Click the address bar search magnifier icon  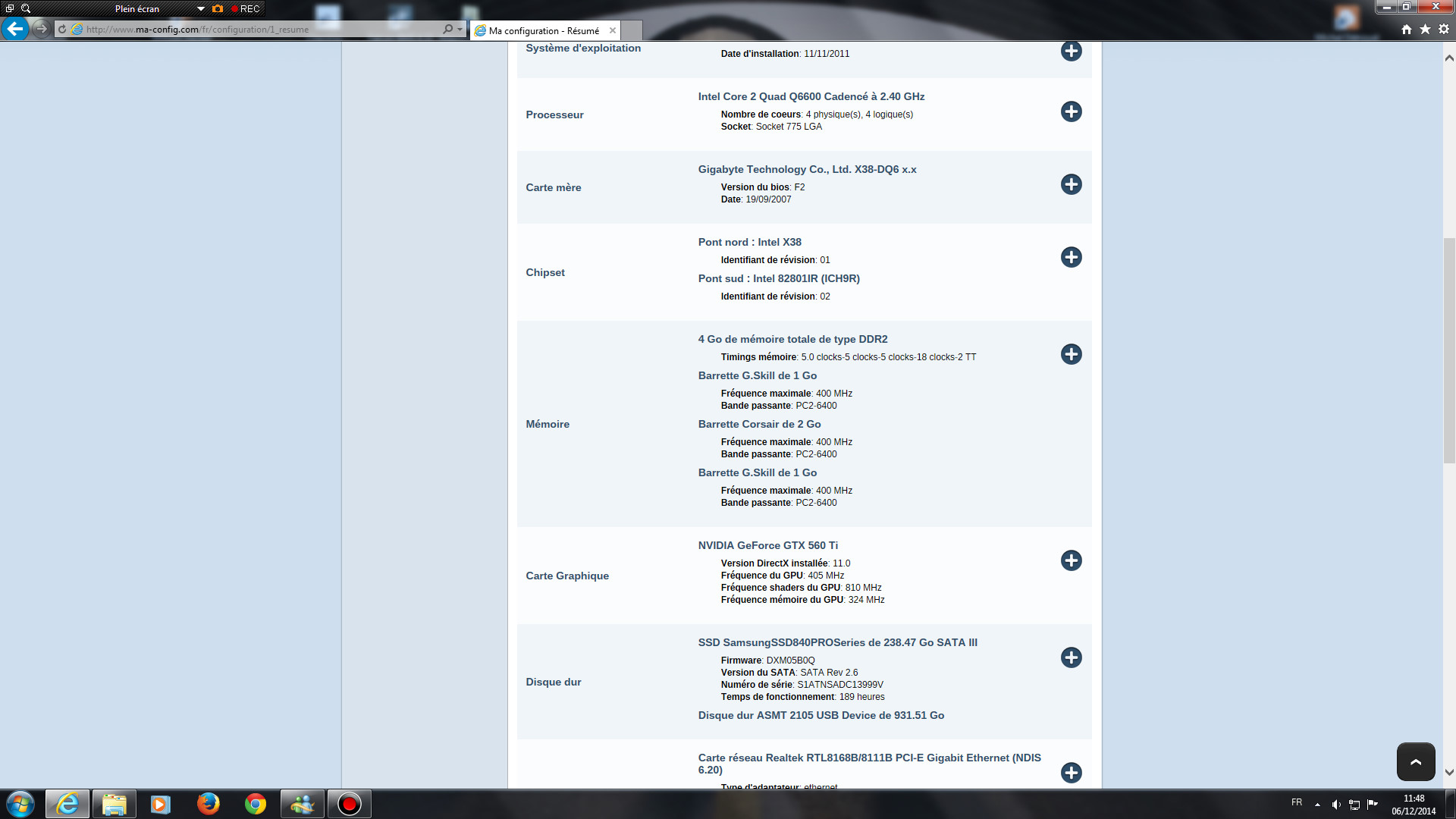[447, 29]
